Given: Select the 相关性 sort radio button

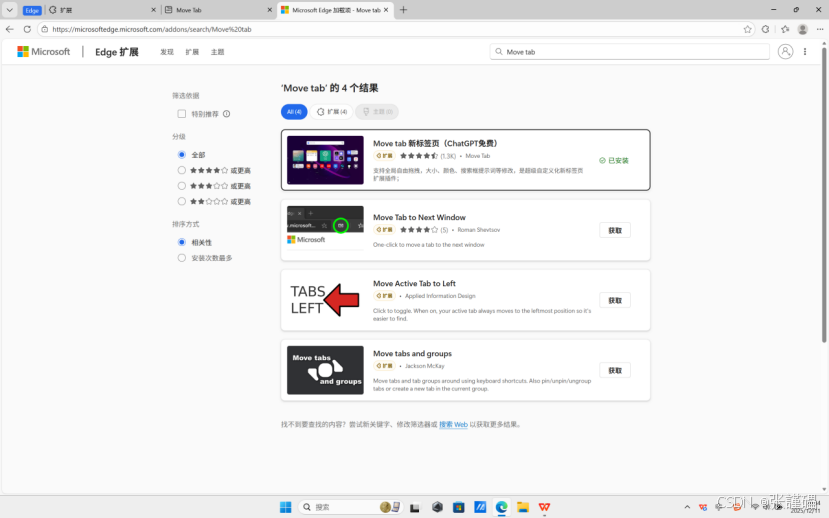Looking at the screenshot, I should point(182,242).
